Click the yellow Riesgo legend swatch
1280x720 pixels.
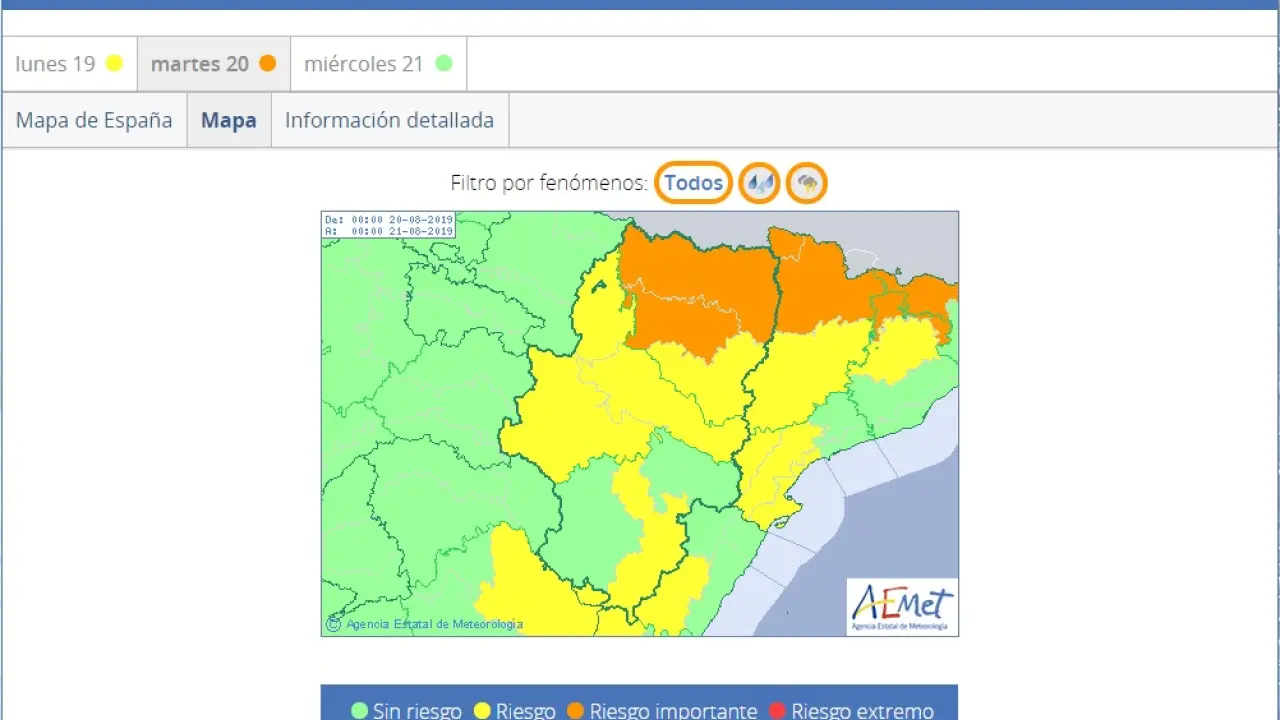point(482,711)
